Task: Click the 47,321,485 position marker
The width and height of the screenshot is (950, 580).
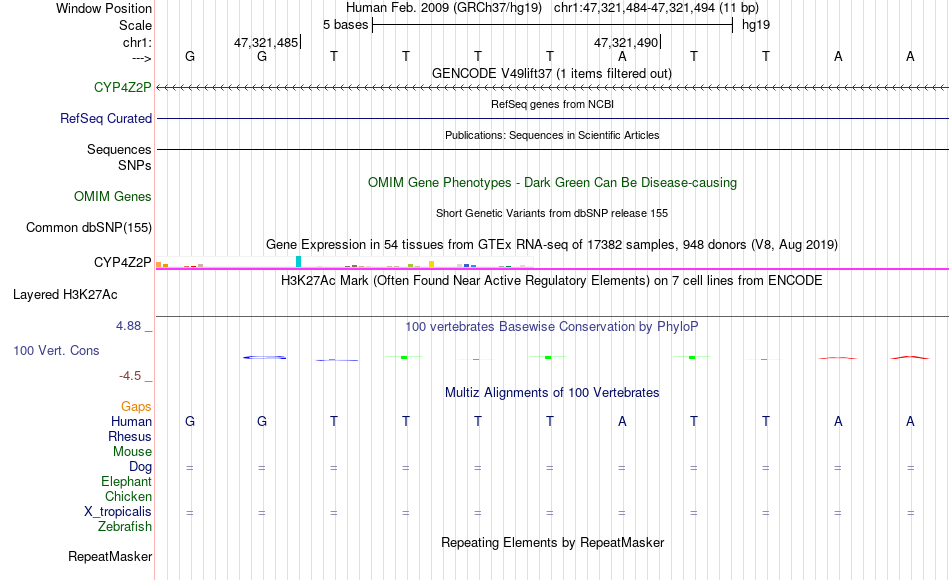Action: point(266,42)
